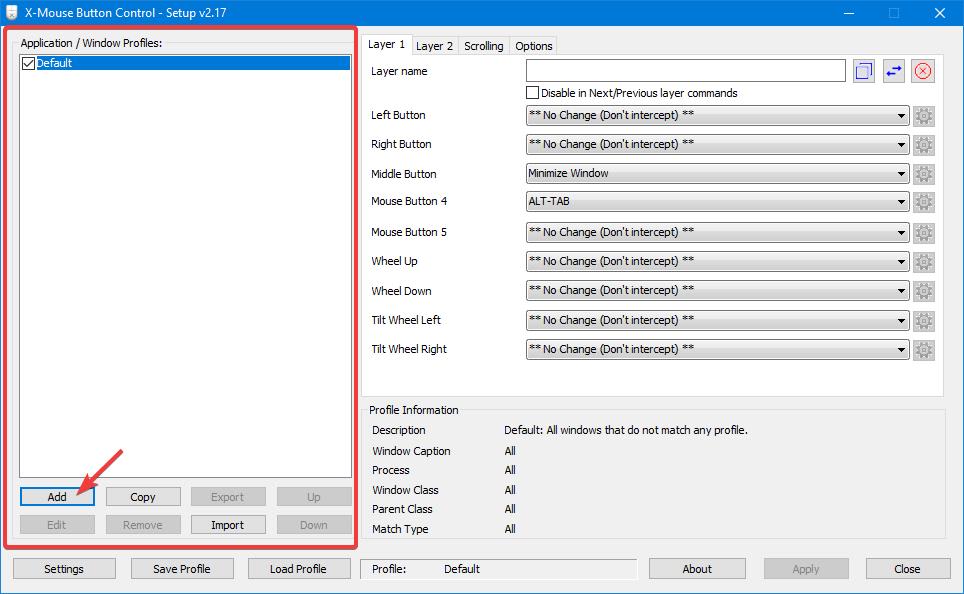Open the Wheel Up settings gear

[923, 262]
